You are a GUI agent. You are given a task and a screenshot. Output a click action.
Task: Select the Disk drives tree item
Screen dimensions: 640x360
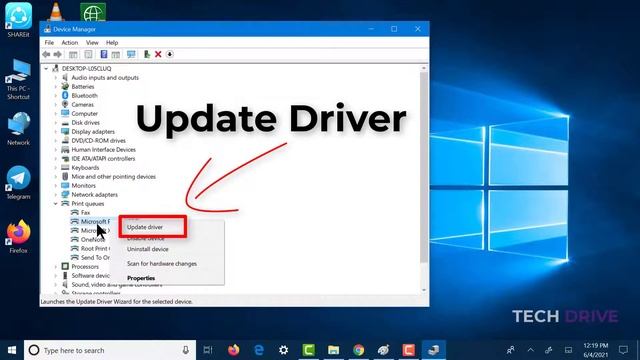tap(85, 122)
